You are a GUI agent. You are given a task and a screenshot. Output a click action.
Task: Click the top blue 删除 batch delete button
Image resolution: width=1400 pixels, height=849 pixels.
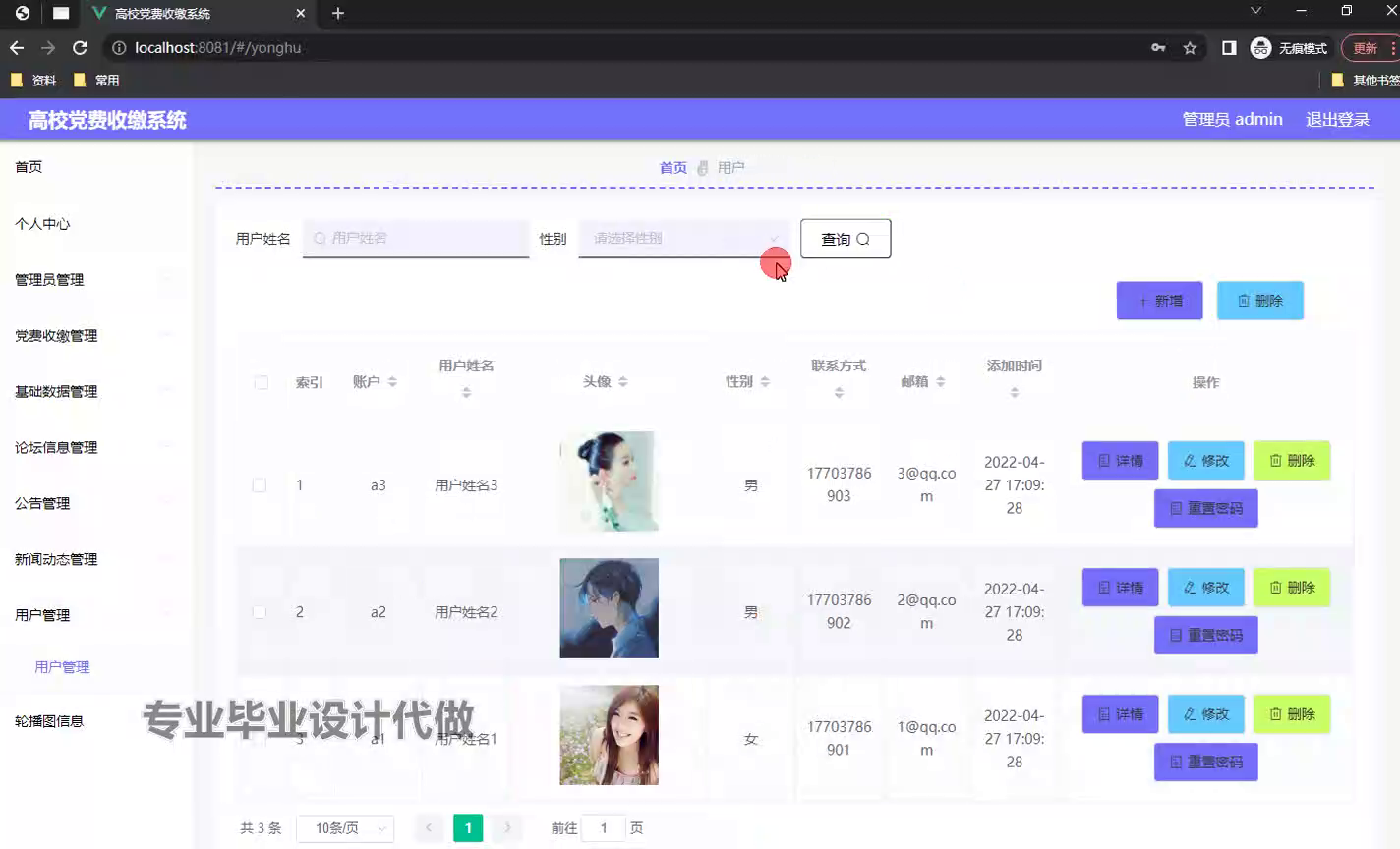coord(1260,301)
